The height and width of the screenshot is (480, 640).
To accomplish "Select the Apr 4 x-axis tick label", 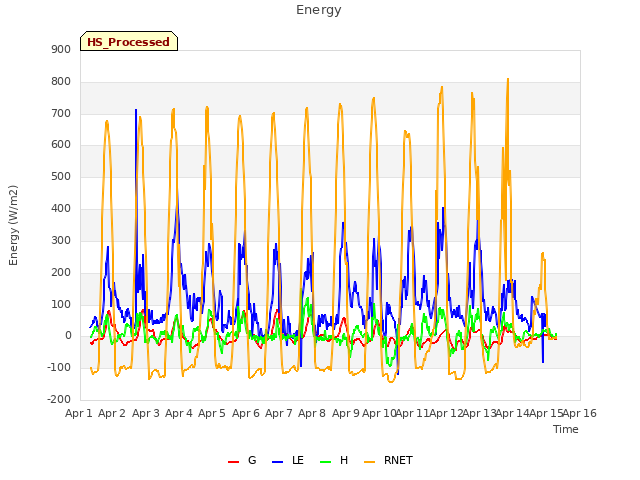I will tap(179, 413).
